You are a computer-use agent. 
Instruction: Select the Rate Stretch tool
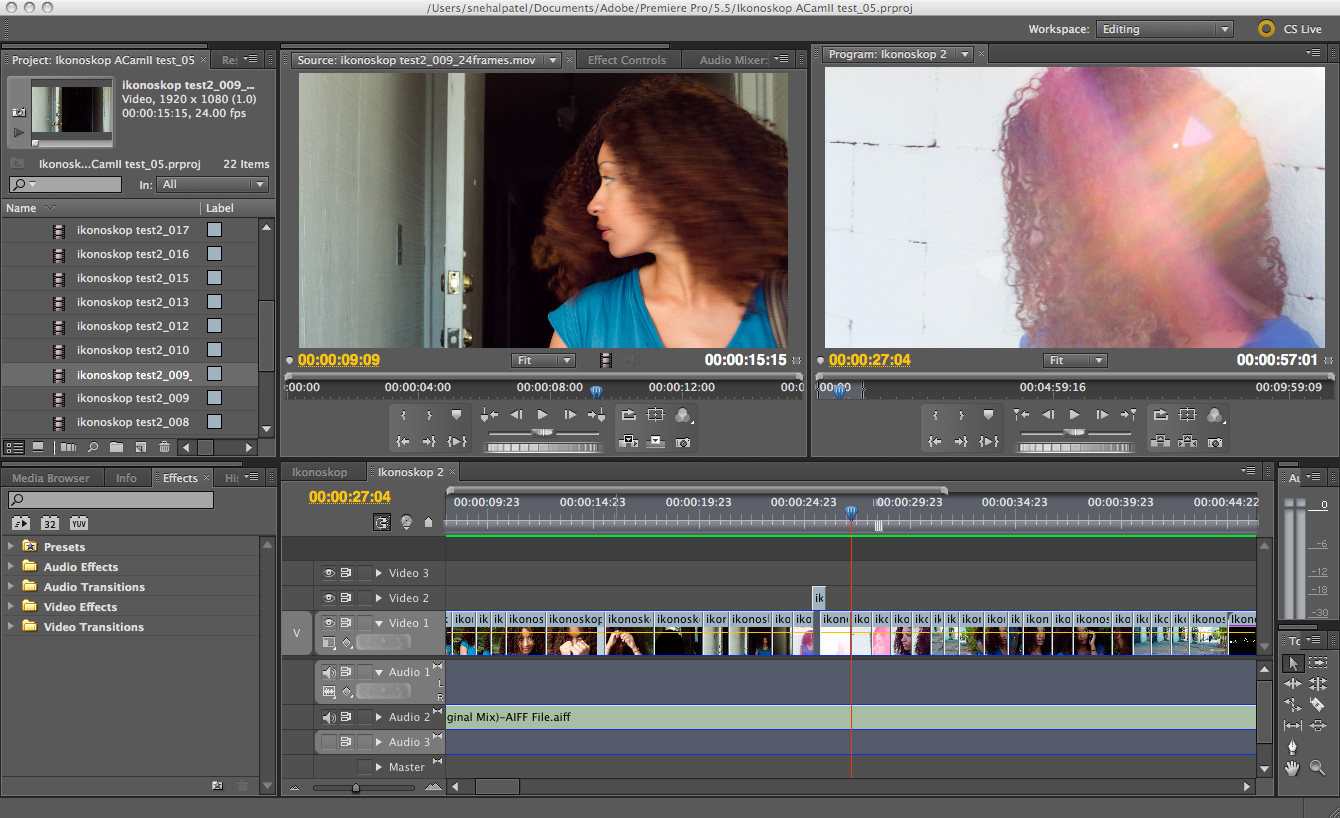point(1293,705)
